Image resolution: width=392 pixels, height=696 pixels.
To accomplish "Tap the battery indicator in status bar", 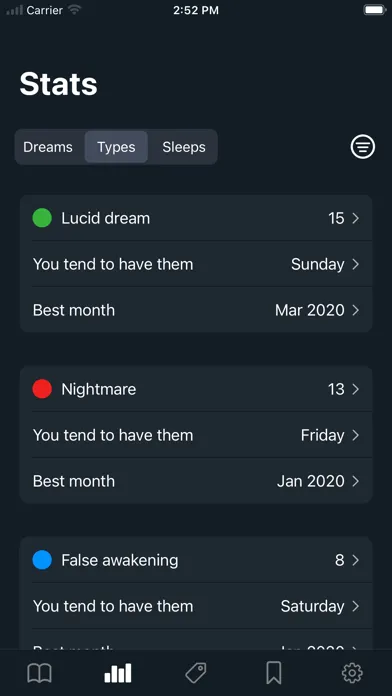I will (375, 10).
